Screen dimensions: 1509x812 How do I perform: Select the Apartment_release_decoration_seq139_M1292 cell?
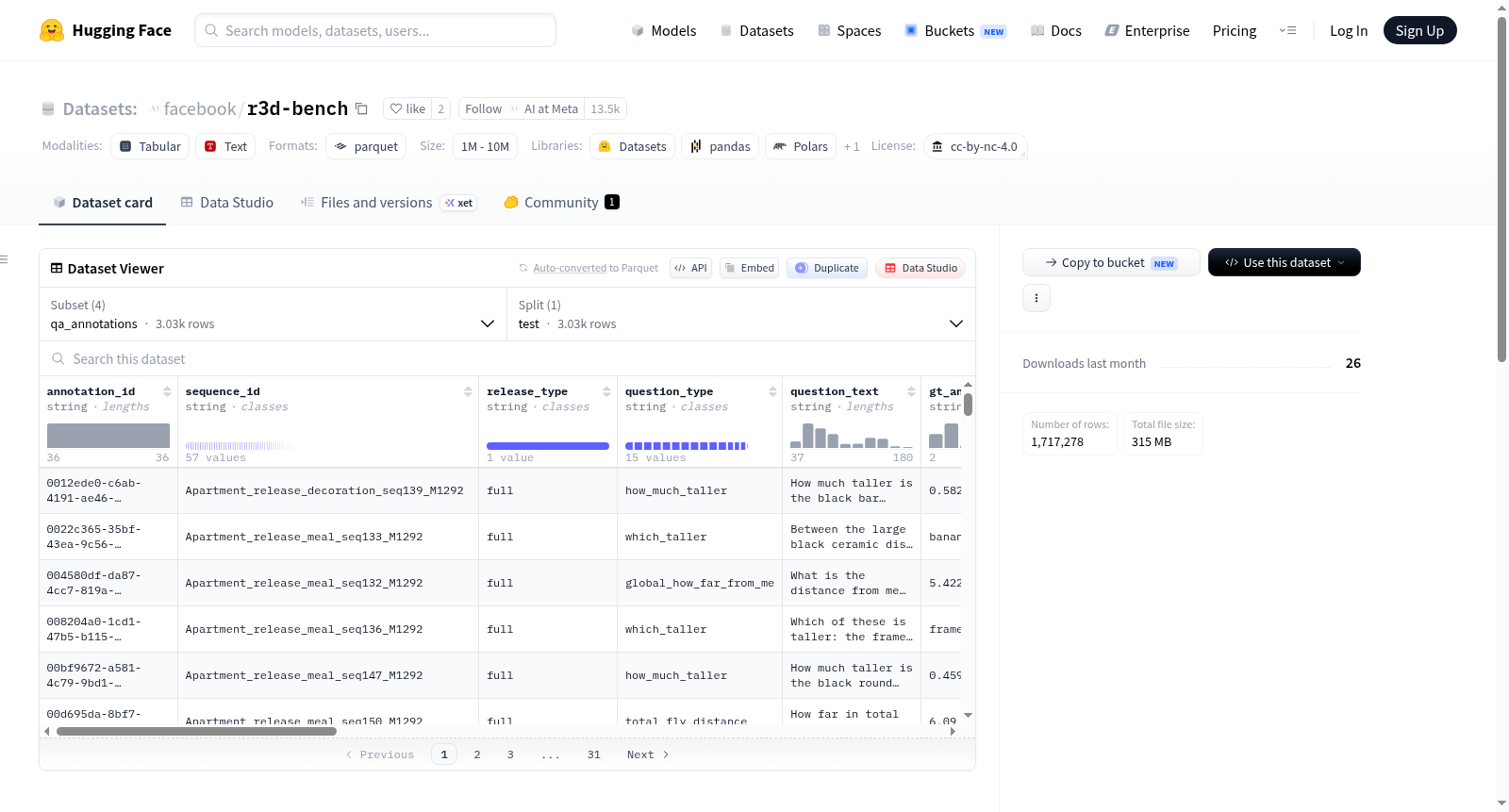pyautogui.click(x=328, y=490)
